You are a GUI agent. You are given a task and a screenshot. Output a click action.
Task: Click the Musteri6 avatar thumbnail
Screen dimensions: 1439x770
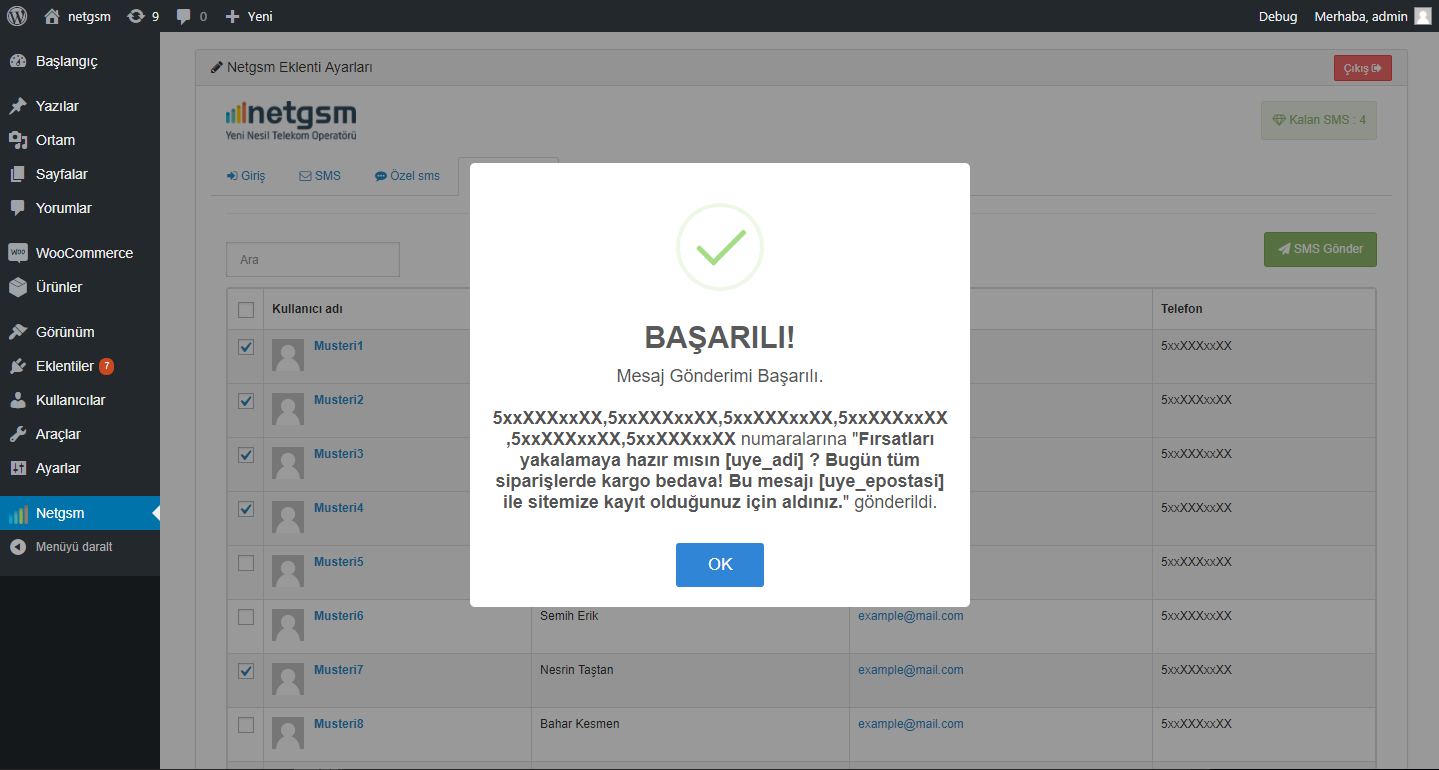288,625
